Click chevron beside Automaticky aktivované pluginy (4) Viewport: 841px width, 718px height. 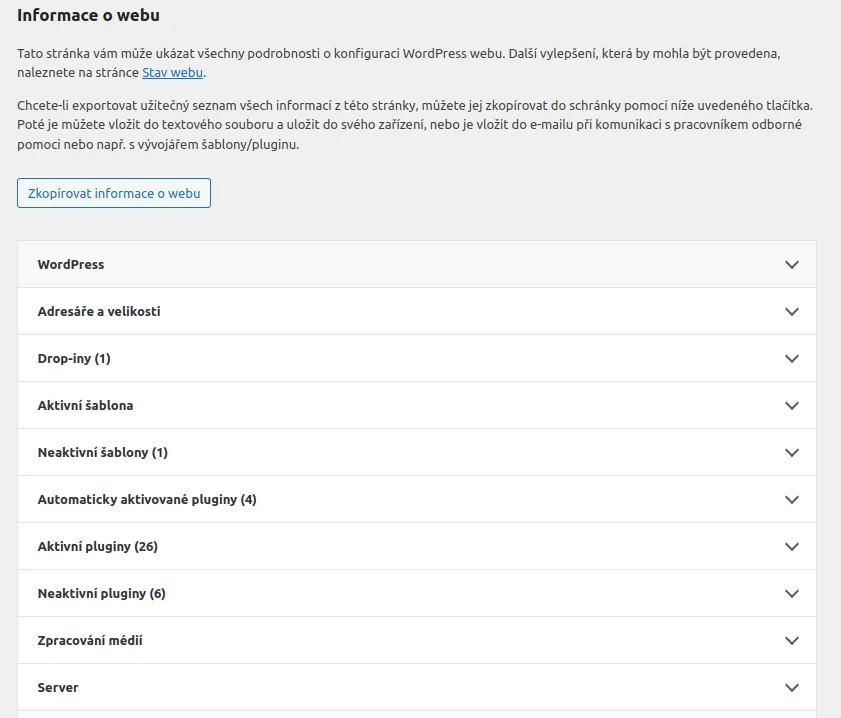[792, 500]
